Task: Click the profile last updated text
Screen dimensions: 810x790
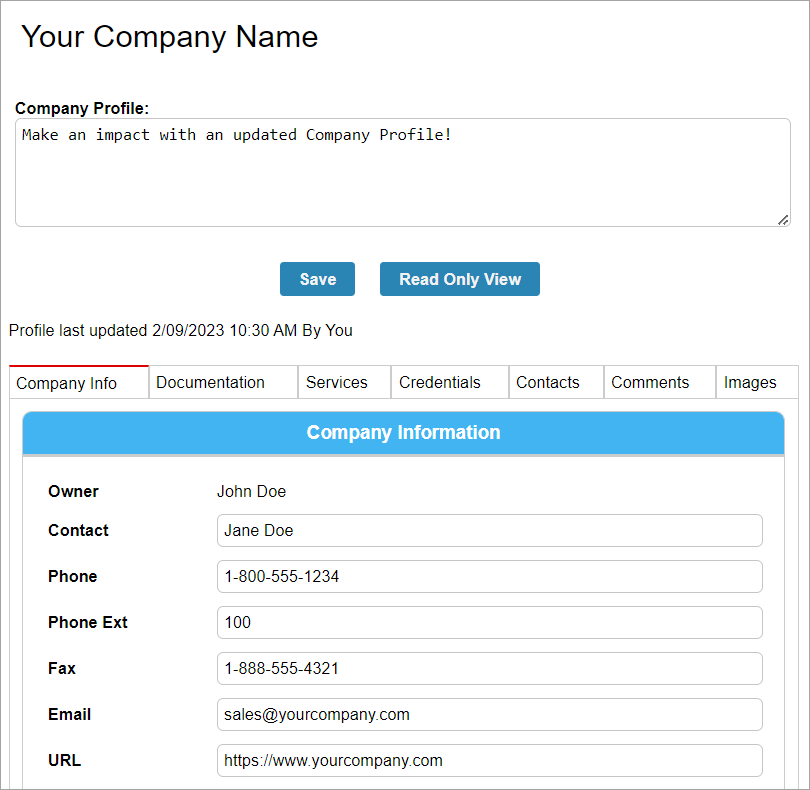Action: (181, 330)
